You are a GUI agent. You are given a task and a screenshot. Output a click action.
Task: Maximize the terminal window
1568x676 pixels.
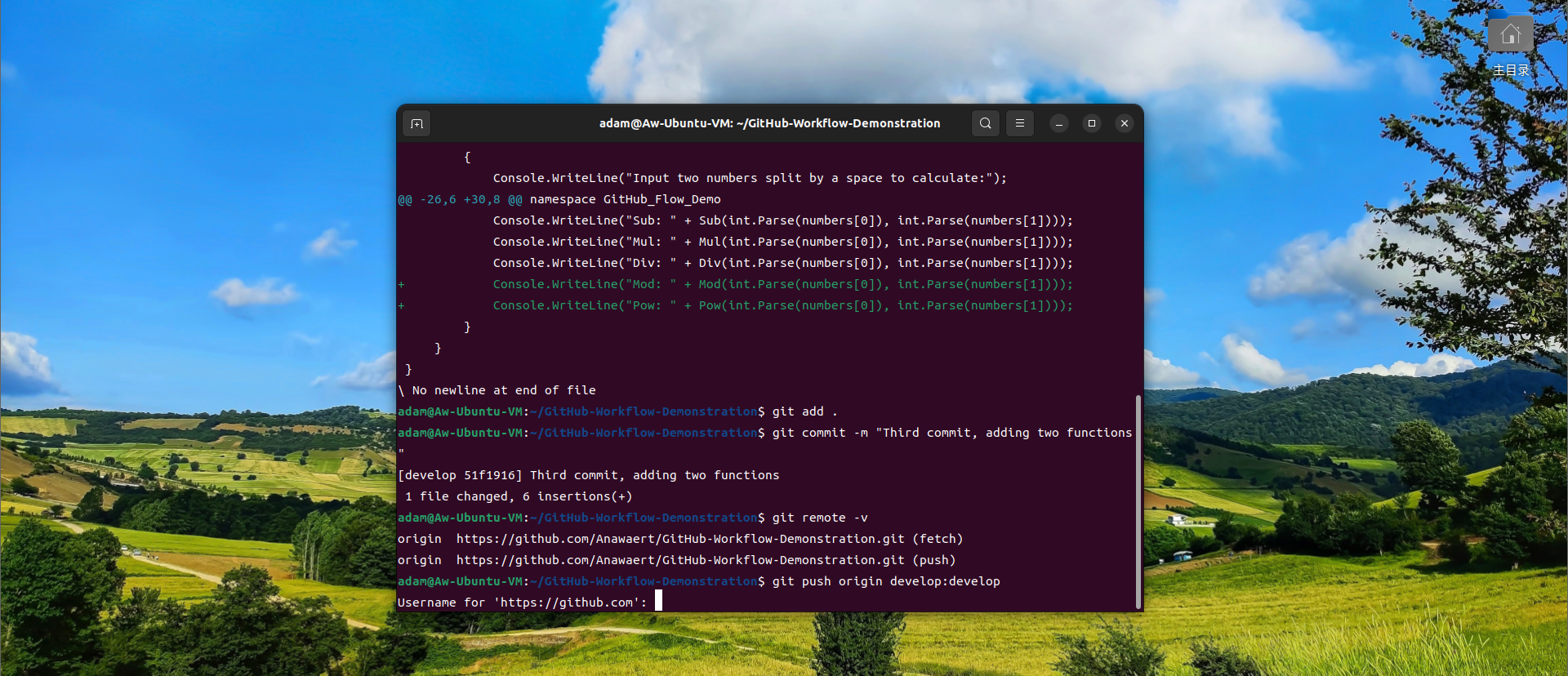[x=1091, y=123]
